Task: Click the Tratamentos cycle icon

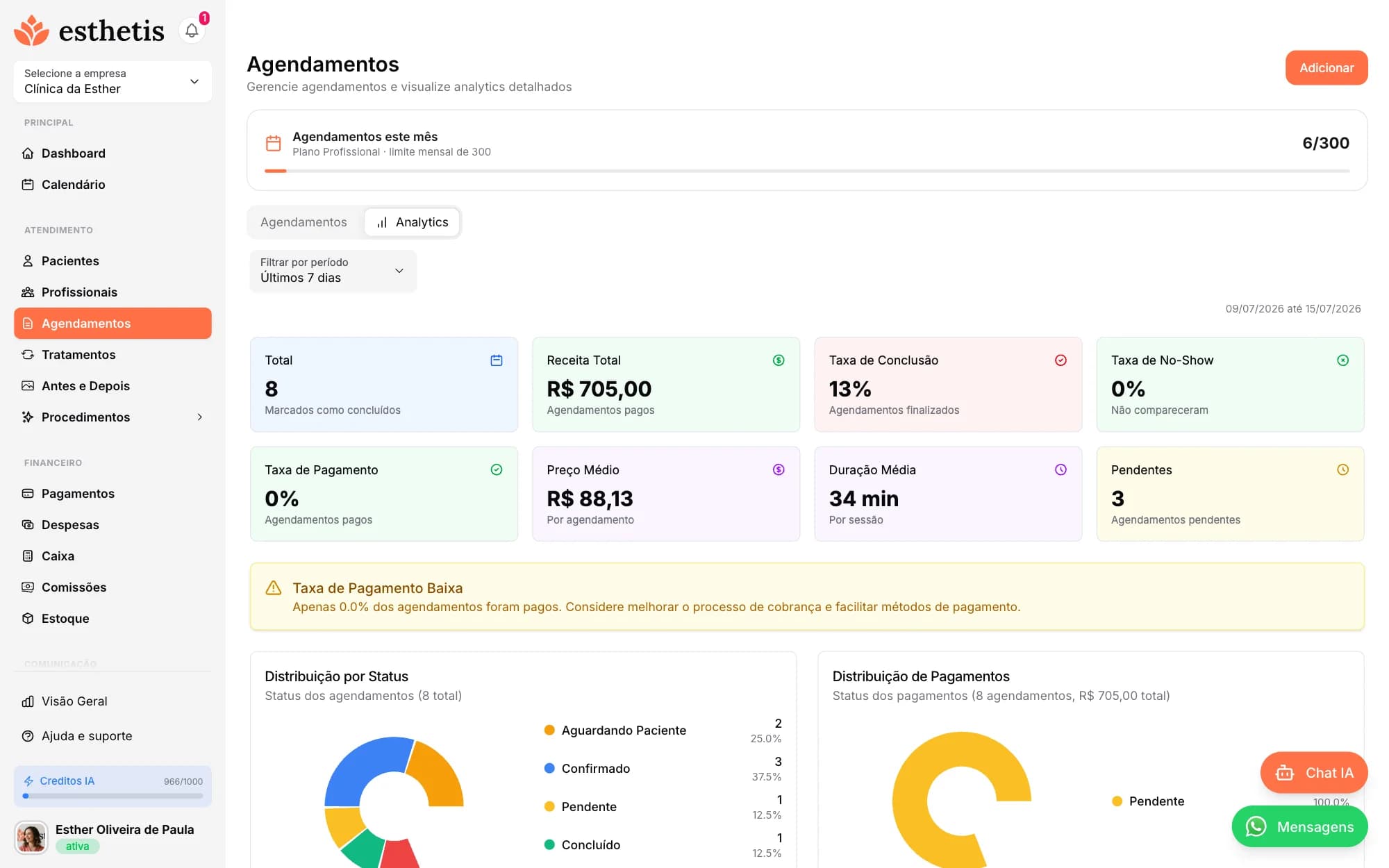Action: [x=28, y=355]
